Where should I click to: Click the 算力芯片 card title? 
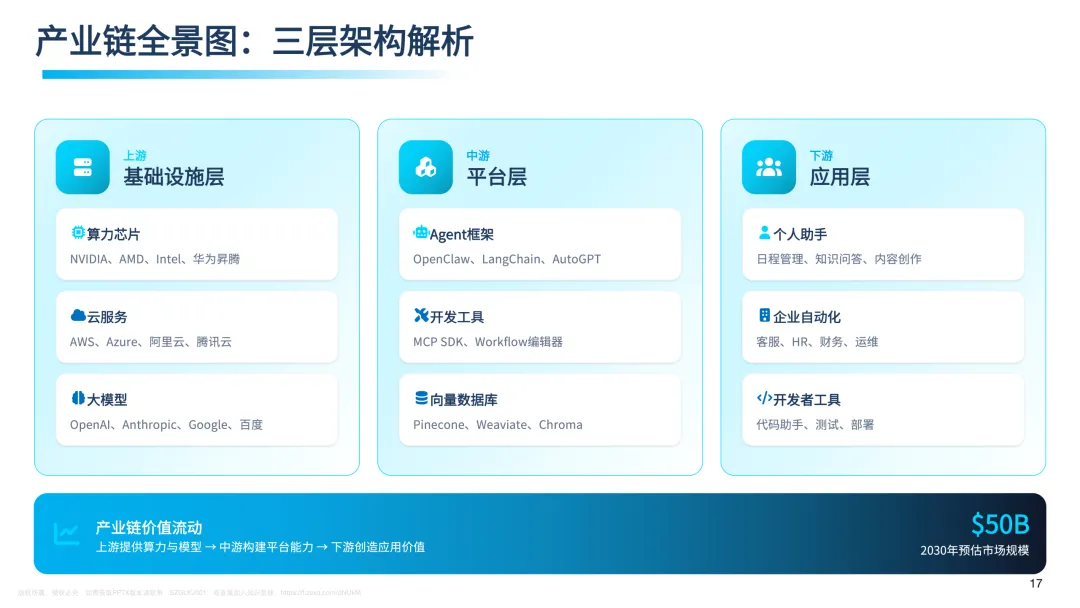114,234
